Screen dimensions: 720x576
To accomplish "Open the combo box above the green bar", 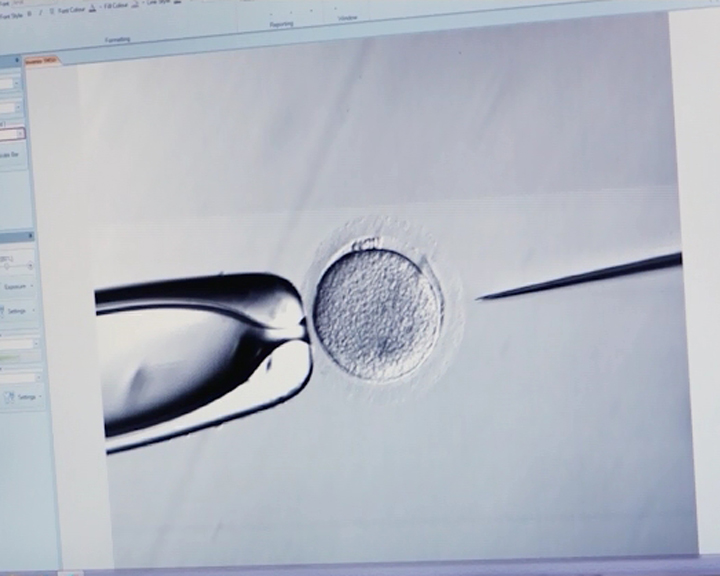I will coord(19,343).
